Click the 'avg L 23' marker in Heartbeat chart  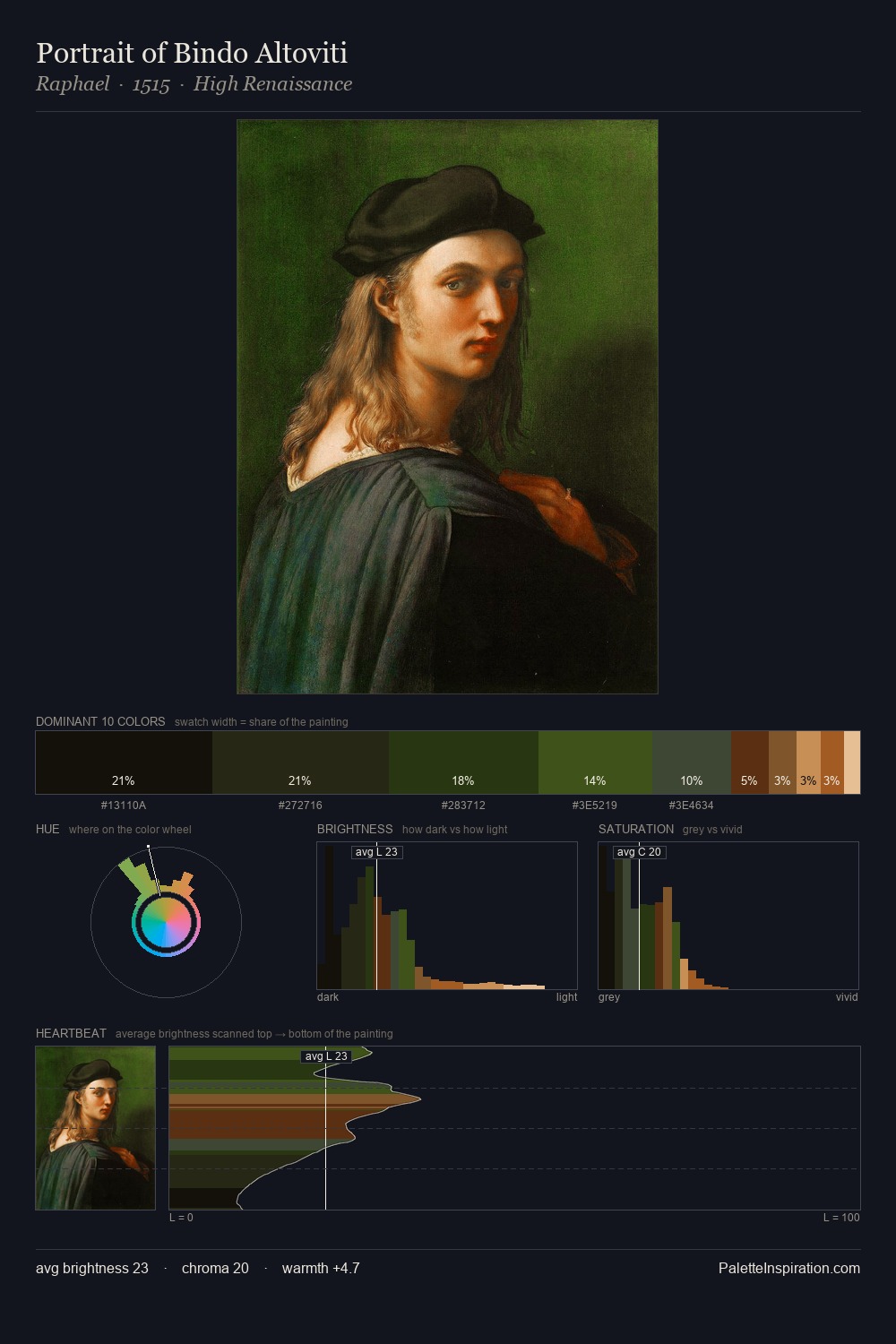click(326, 1056)
